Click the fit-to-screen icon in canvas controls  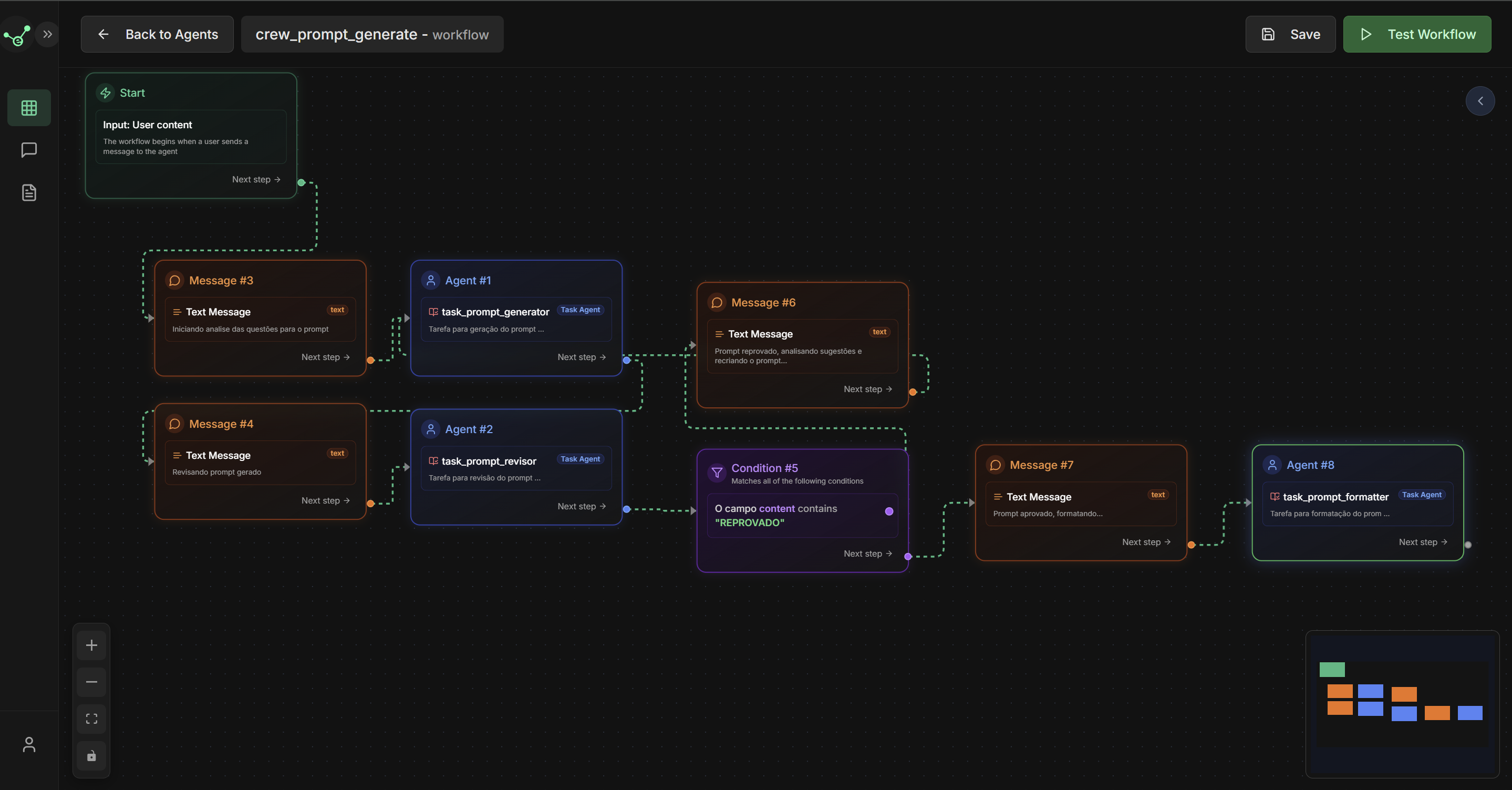pyautogui.click(x=91, y=719)
